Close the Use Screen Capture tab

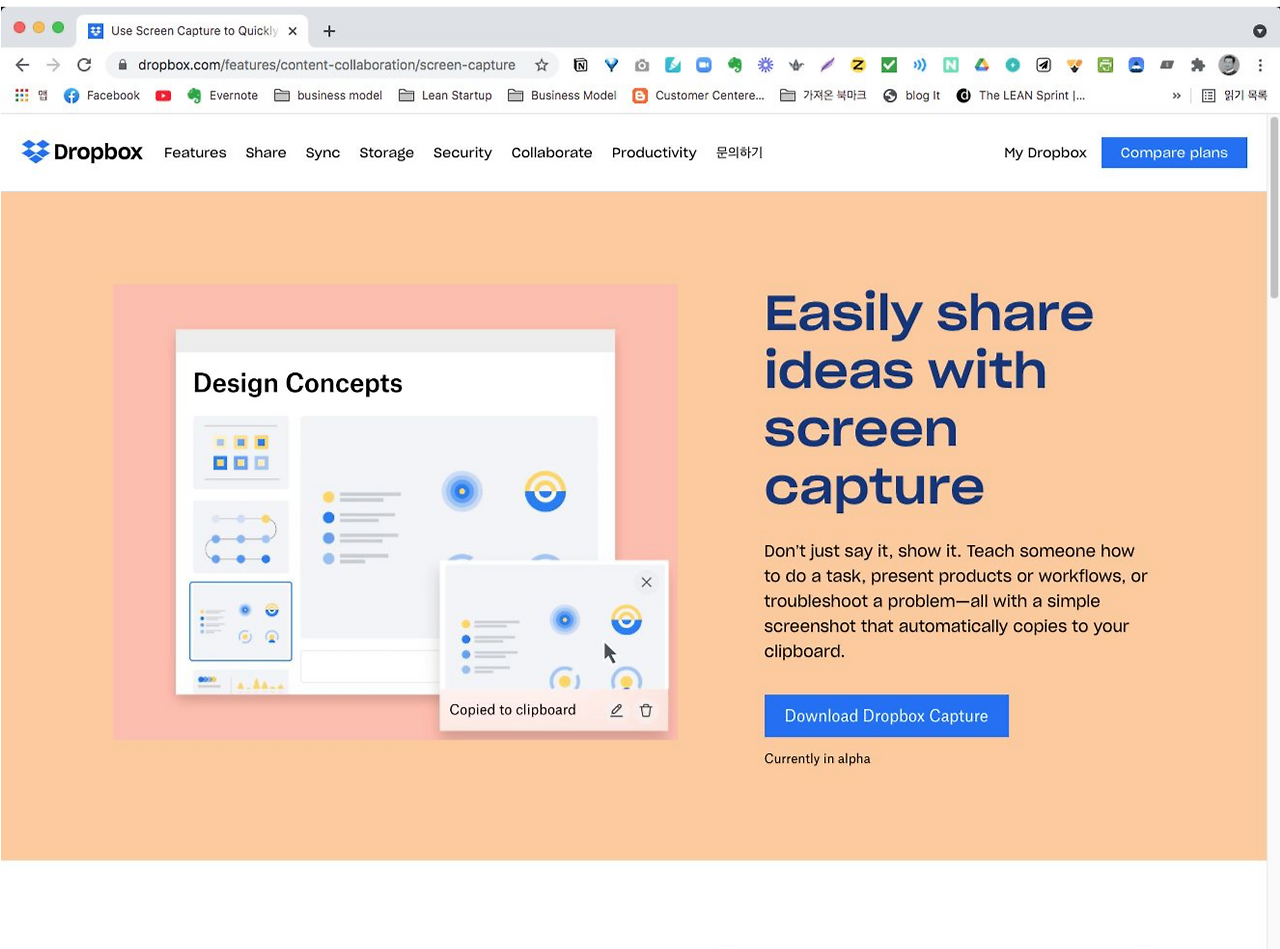292,31
